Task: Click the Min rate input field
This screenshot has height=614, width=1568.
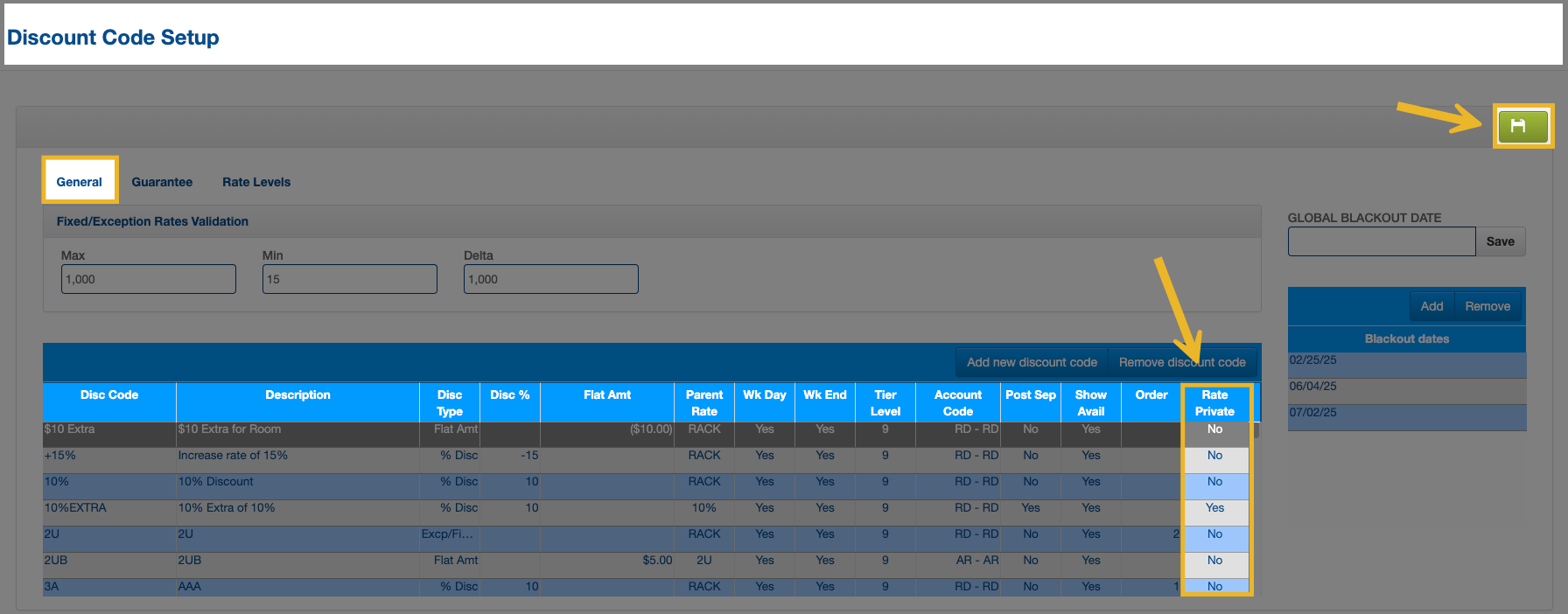Action: [350, 279]
